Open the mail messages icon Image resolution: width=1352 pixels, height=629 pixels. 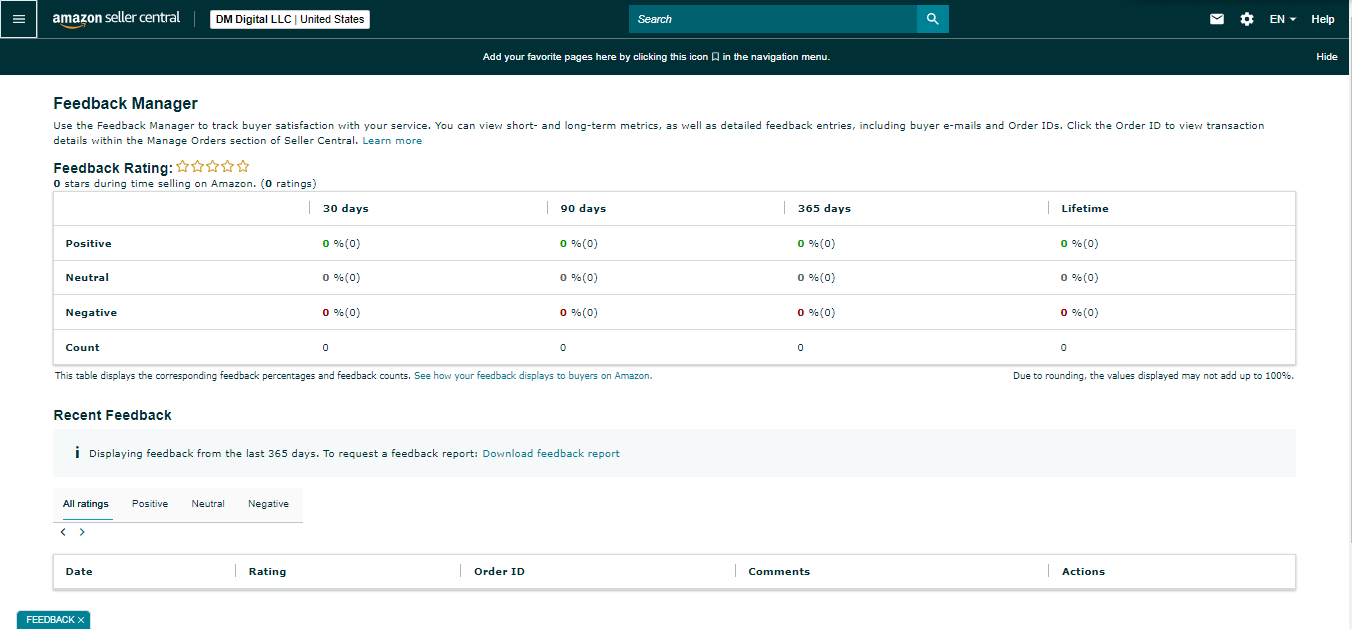pos(1217,19)
